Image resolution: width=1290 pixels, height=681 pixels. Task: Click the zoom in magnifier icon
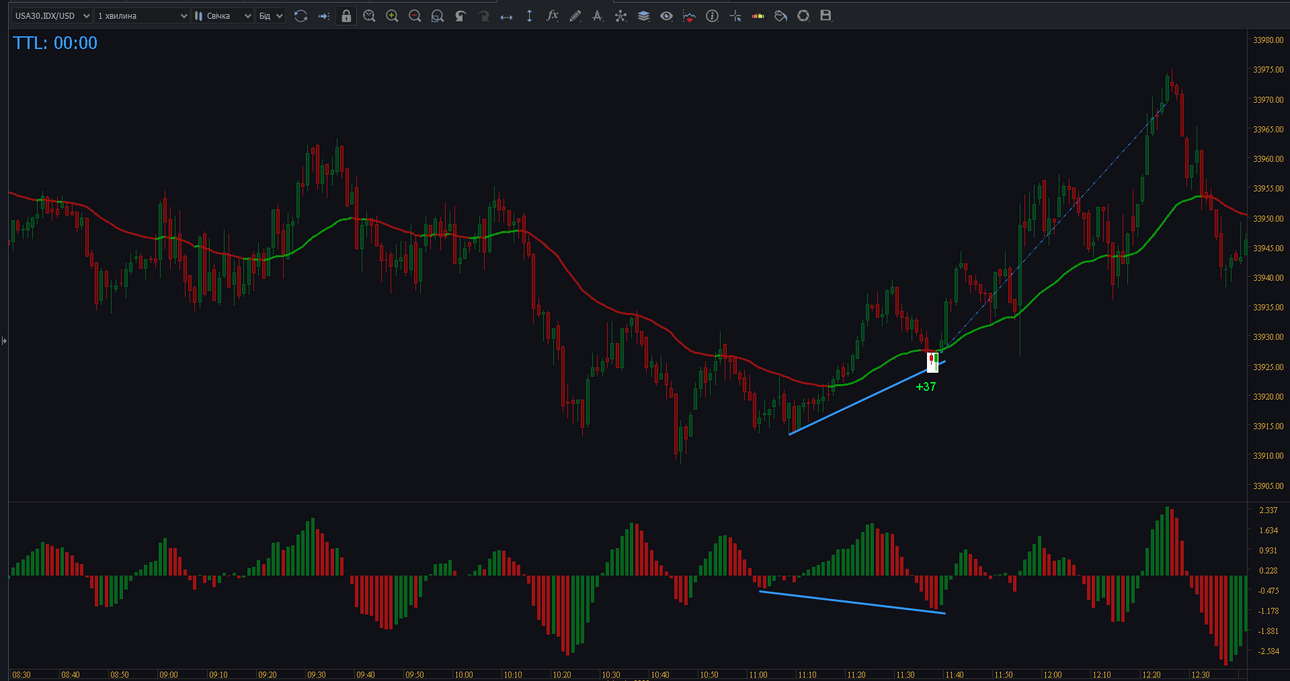[392, 16]
